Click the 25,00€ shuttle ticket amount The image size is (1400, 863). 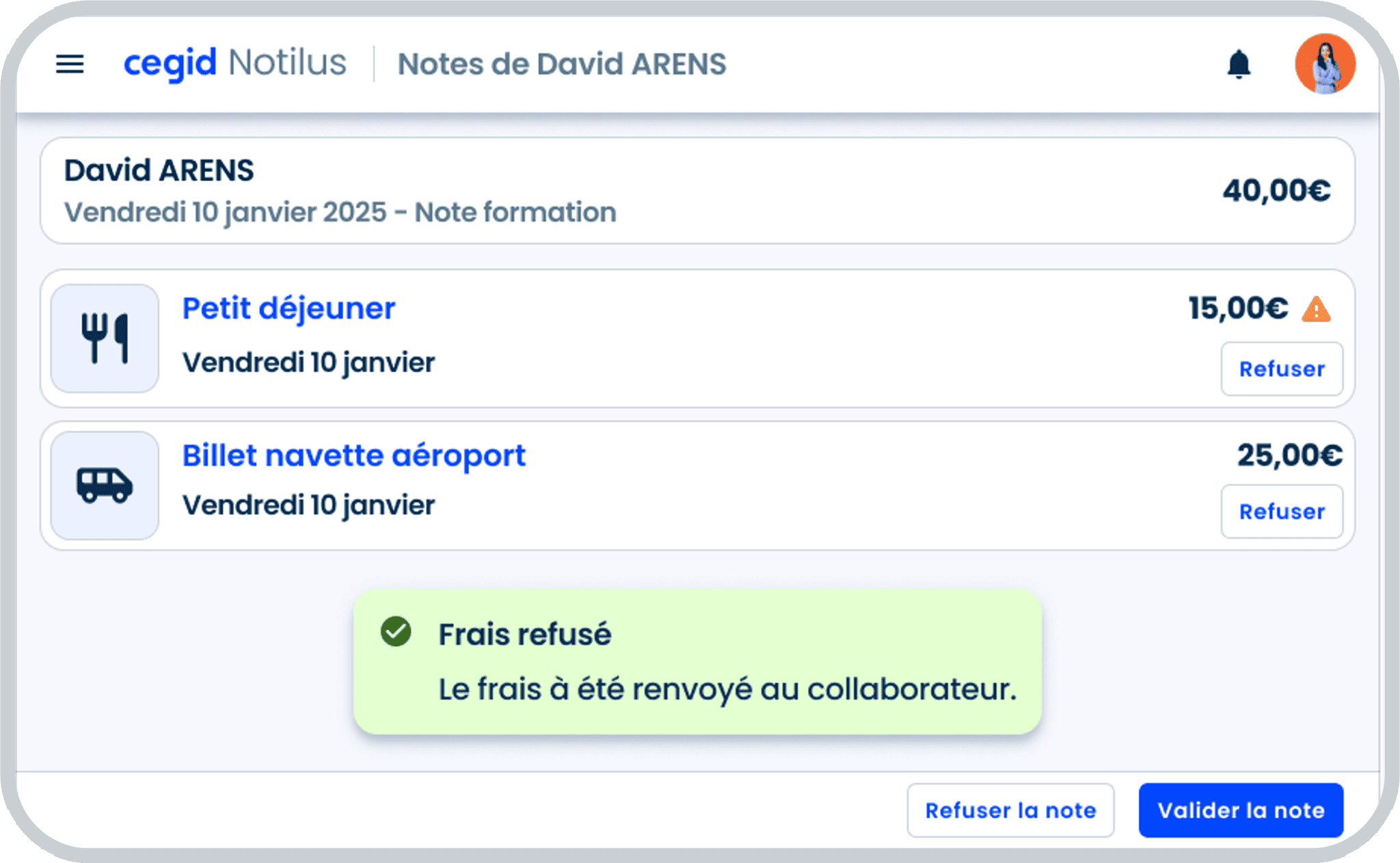[1289, 455]
